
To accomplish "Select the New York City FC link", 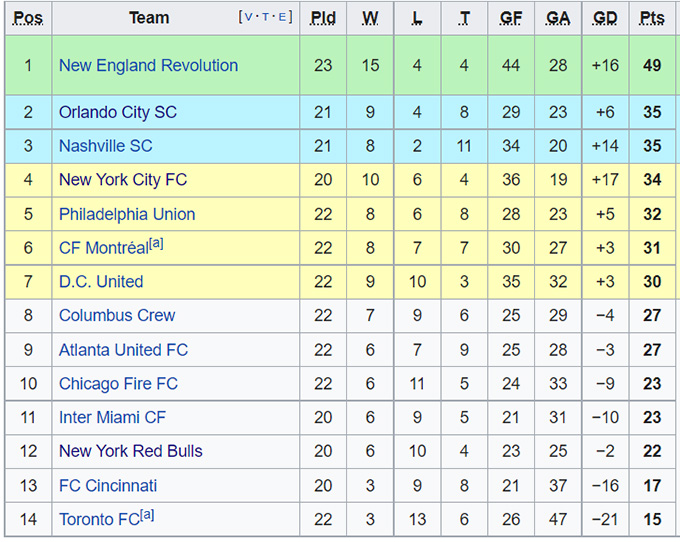I will click(x=122, y=180).
